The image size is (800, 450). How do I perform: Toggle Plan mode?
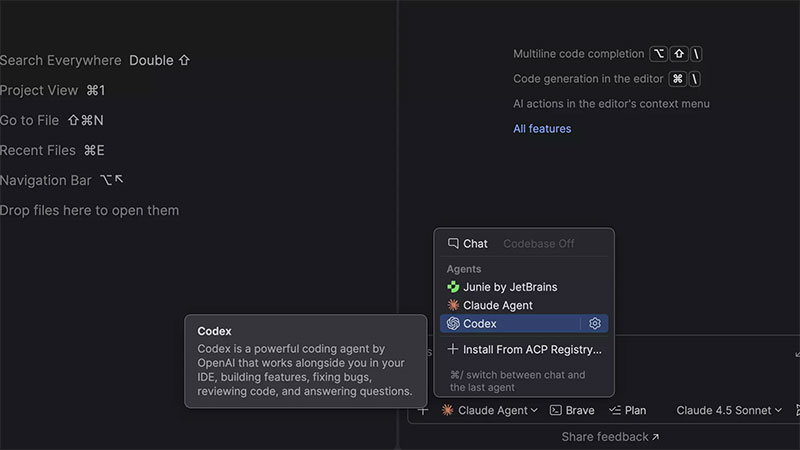(x=627, y=410)
